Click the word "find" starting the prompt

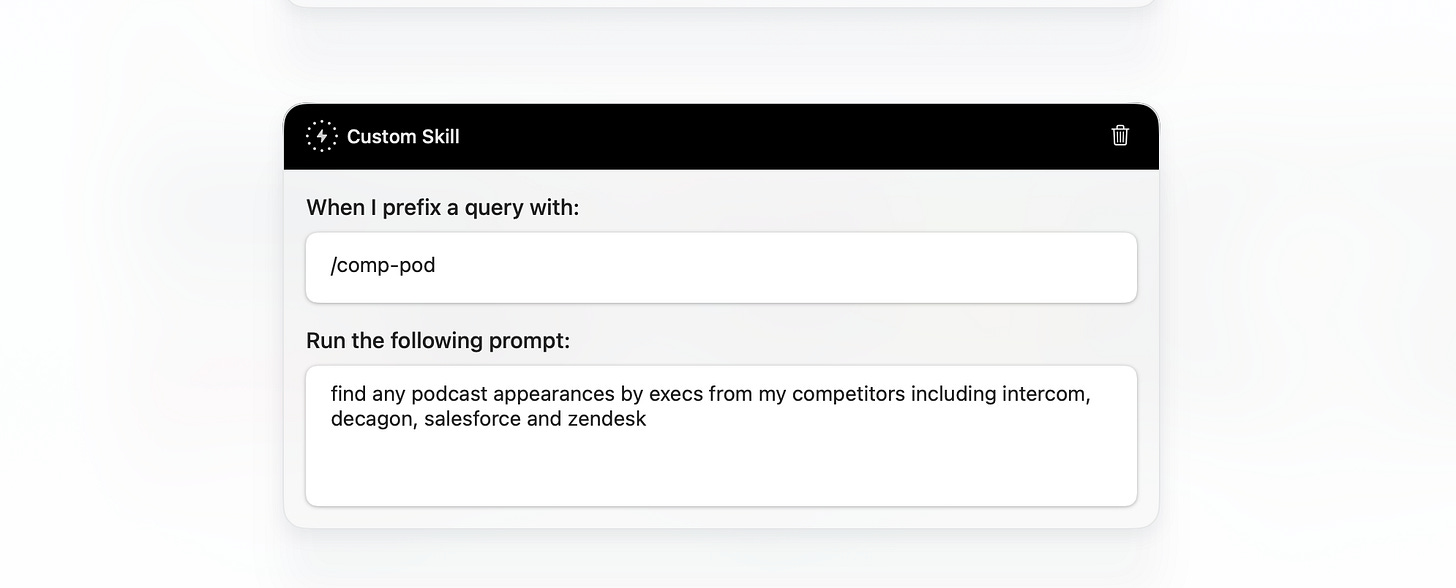348,394
